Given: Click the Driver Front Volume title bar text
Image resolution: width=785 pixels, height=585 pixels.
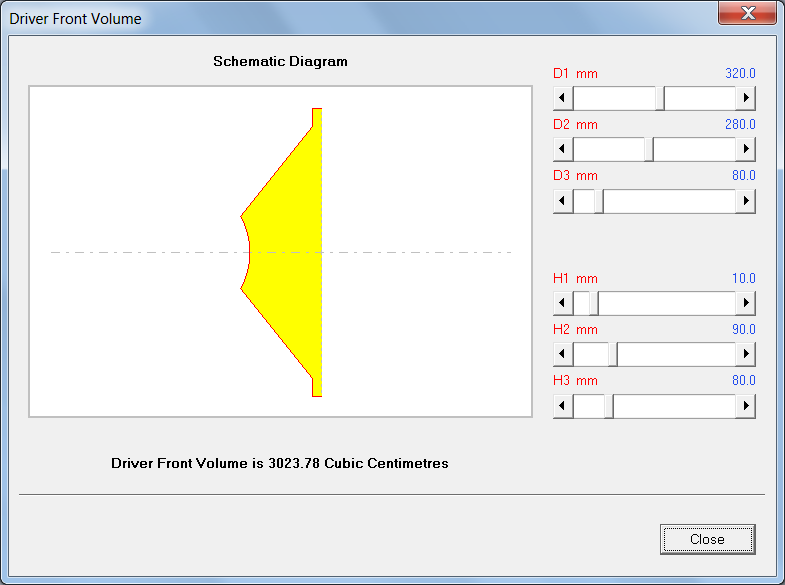Looking at the screenshot, I should 76,19.
